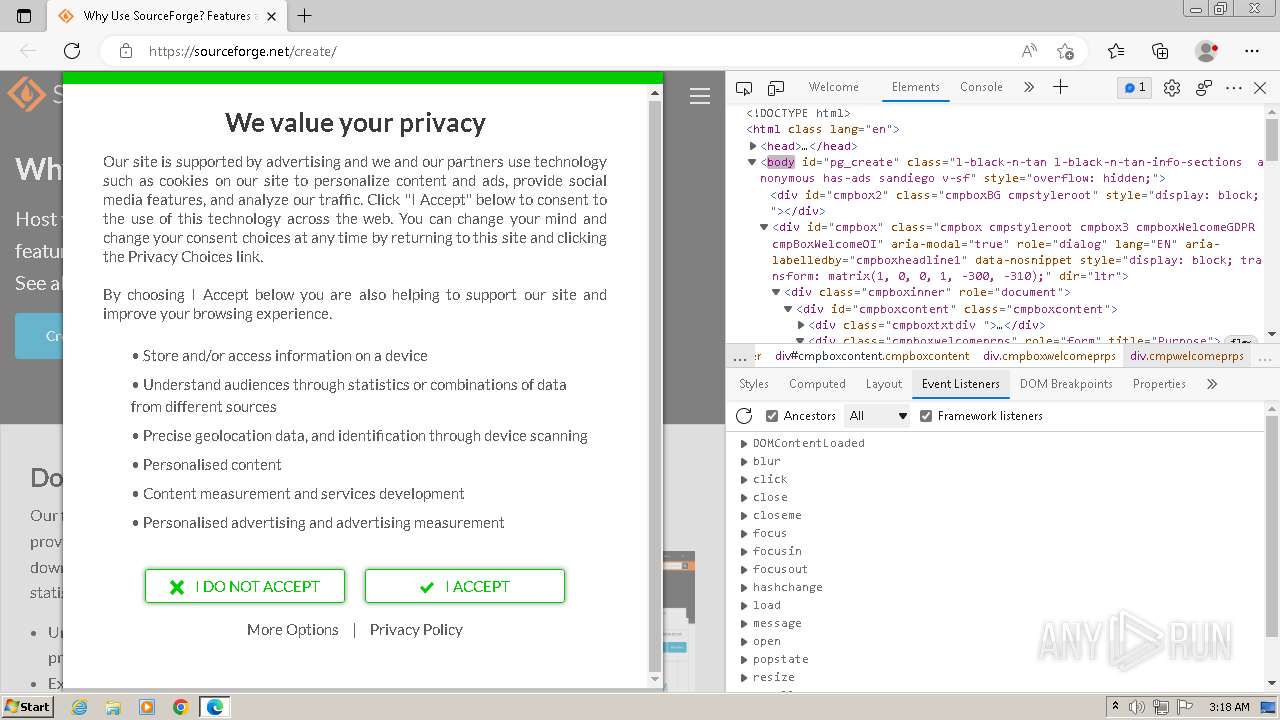Open Edge settings and more menu
Screen dimensions: 1280x720
[x=1252, y=51]
